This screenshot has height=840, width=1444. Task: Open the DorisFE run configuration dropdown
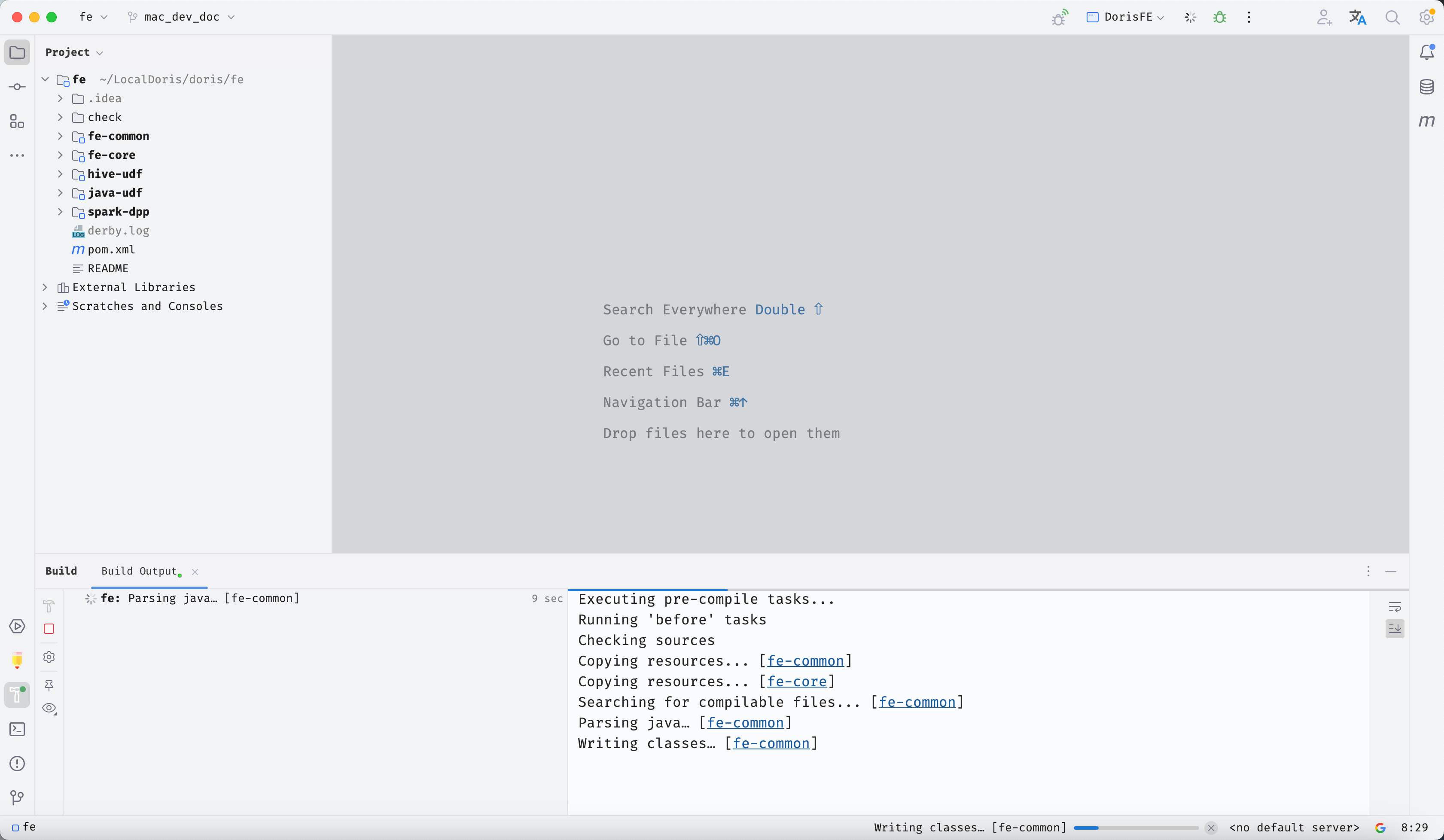[1127, 17]
